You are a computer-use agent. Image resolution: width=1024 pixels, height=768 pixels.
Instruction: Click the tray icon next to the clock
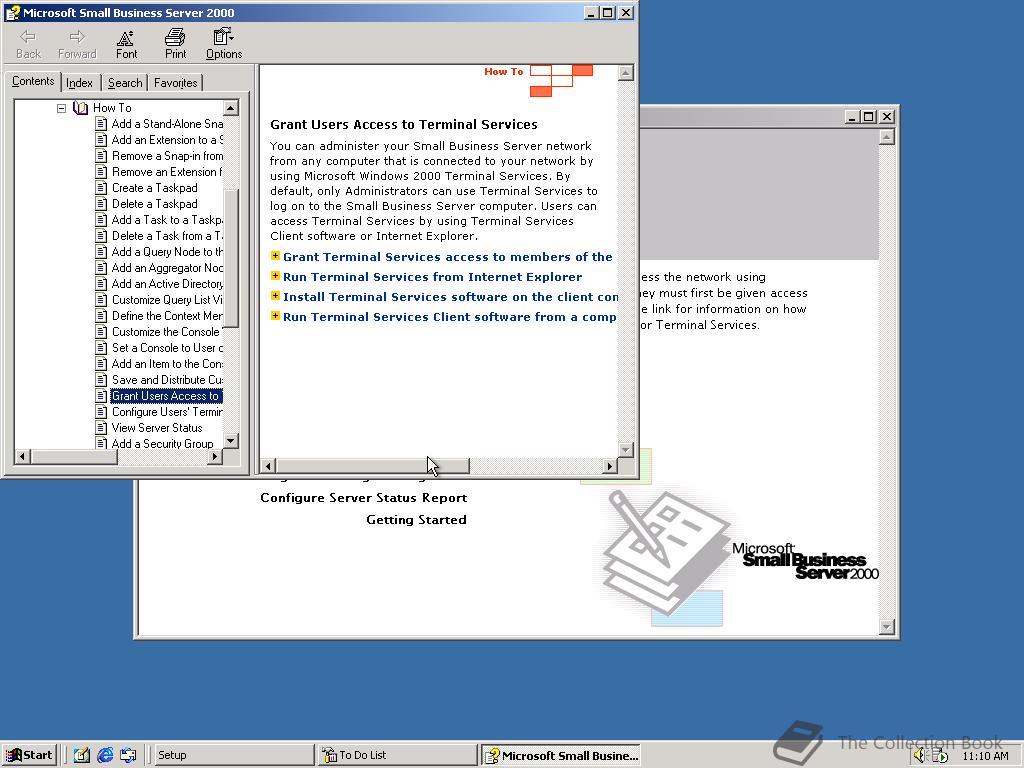click(x=940, y=756)
